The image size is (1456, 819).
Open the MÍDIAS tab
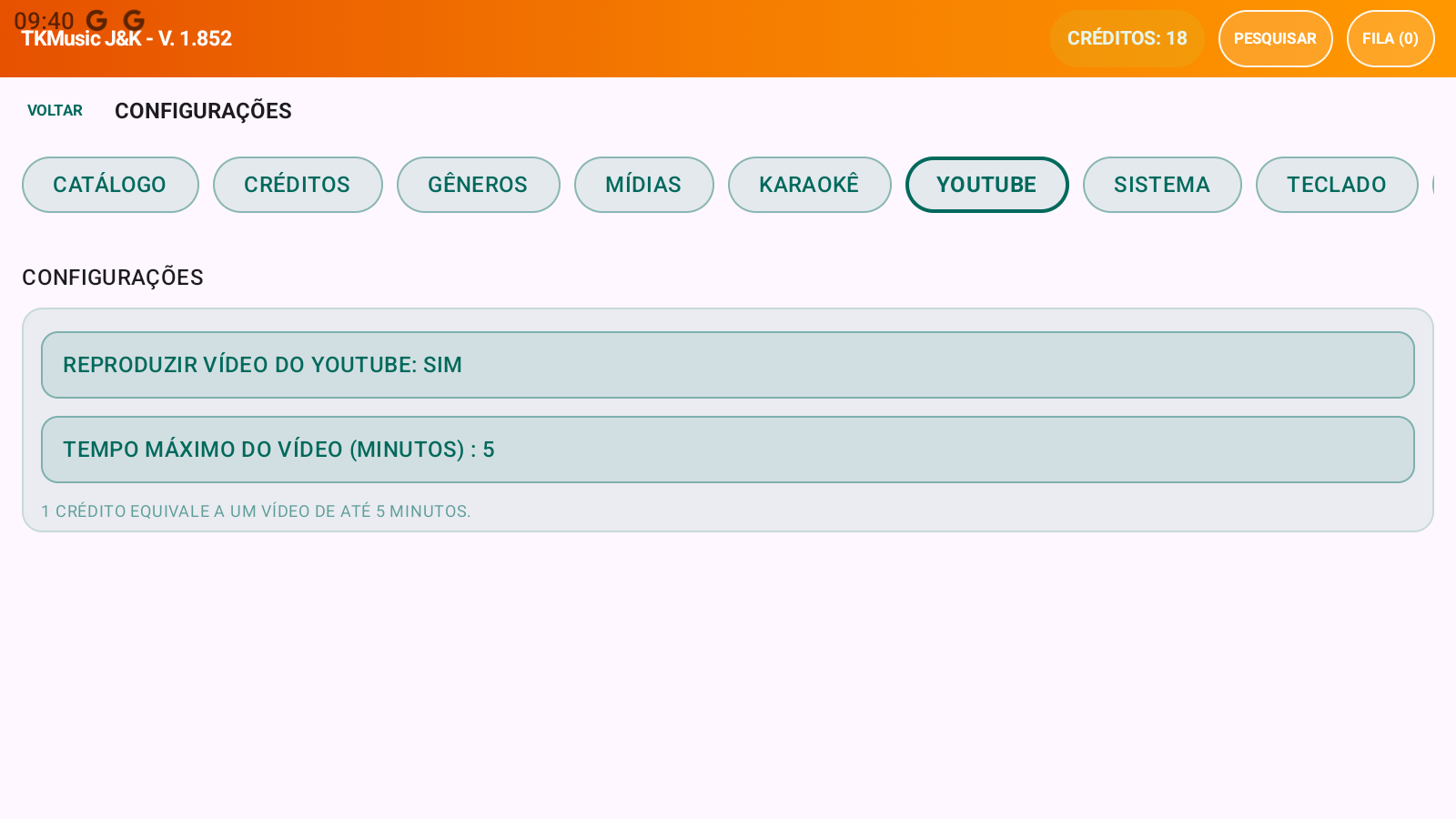[643, 185]
